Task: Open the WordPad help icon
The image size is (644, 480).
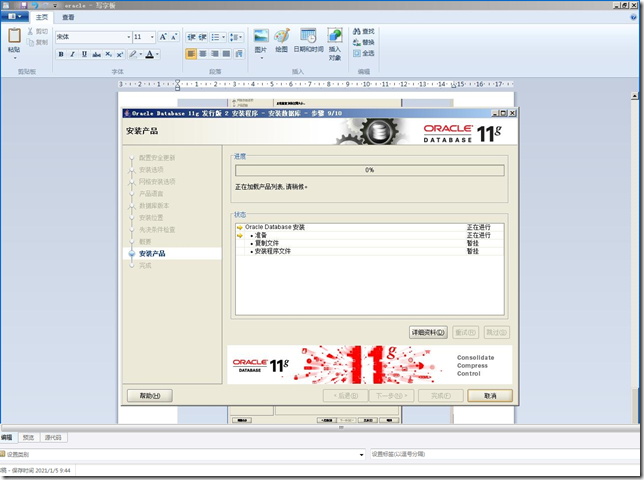Action: (633, 17)
